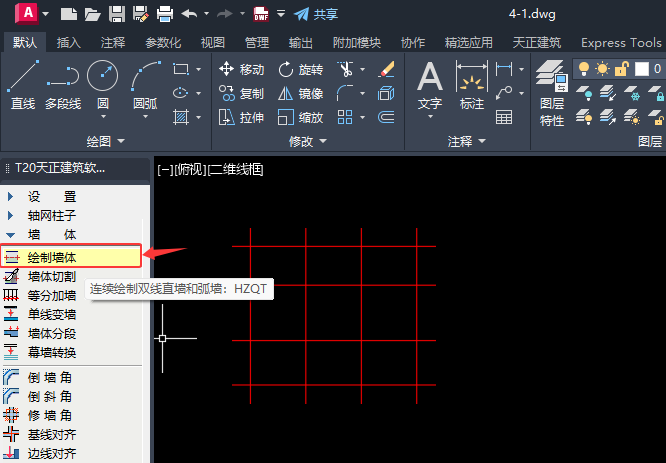Click the Print icon

click(x=165, y=14)
